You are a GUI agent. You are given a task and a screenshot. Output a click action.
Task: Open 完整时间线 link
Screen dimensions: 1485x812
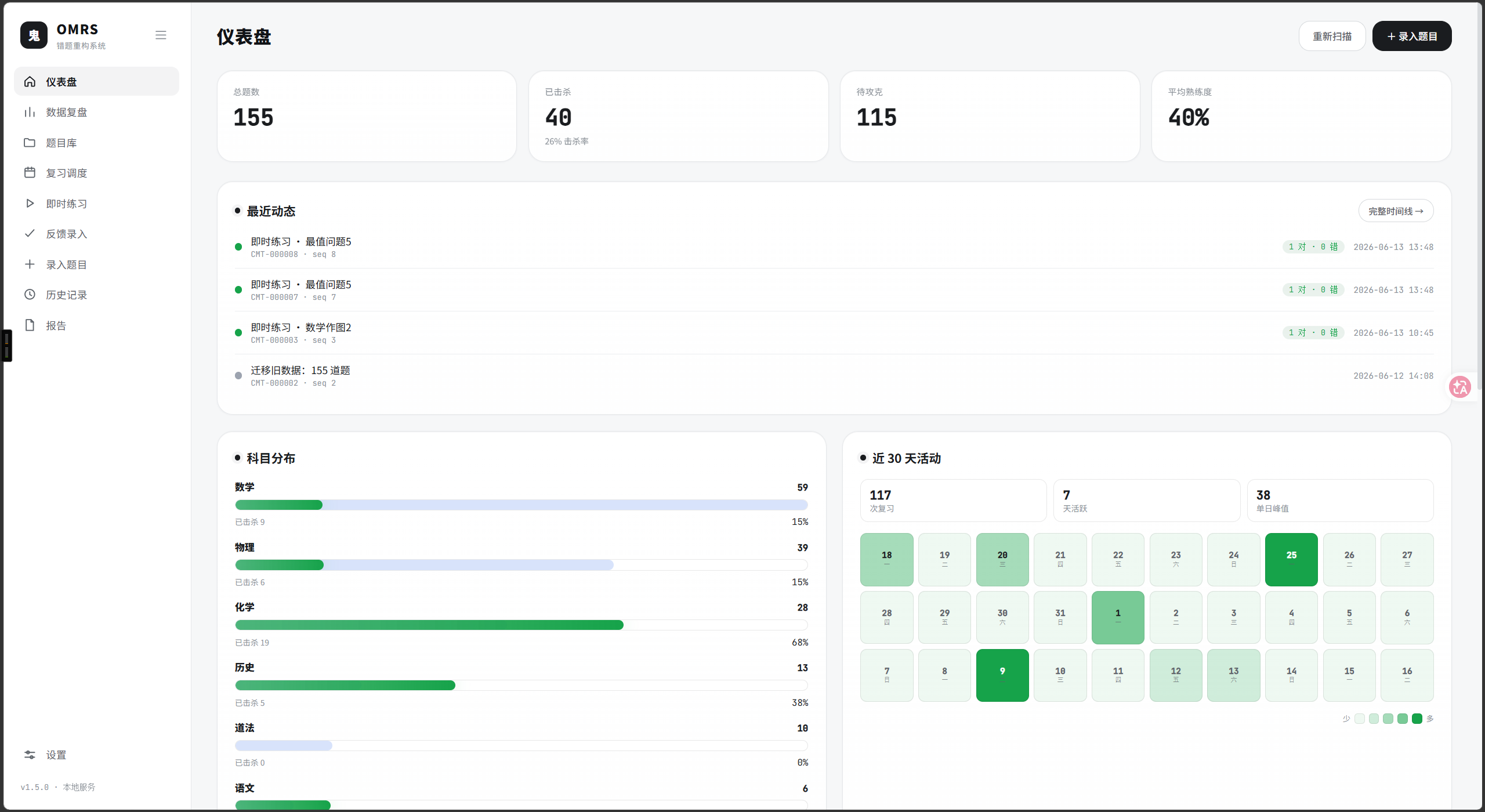click(x=1396, y=211)
